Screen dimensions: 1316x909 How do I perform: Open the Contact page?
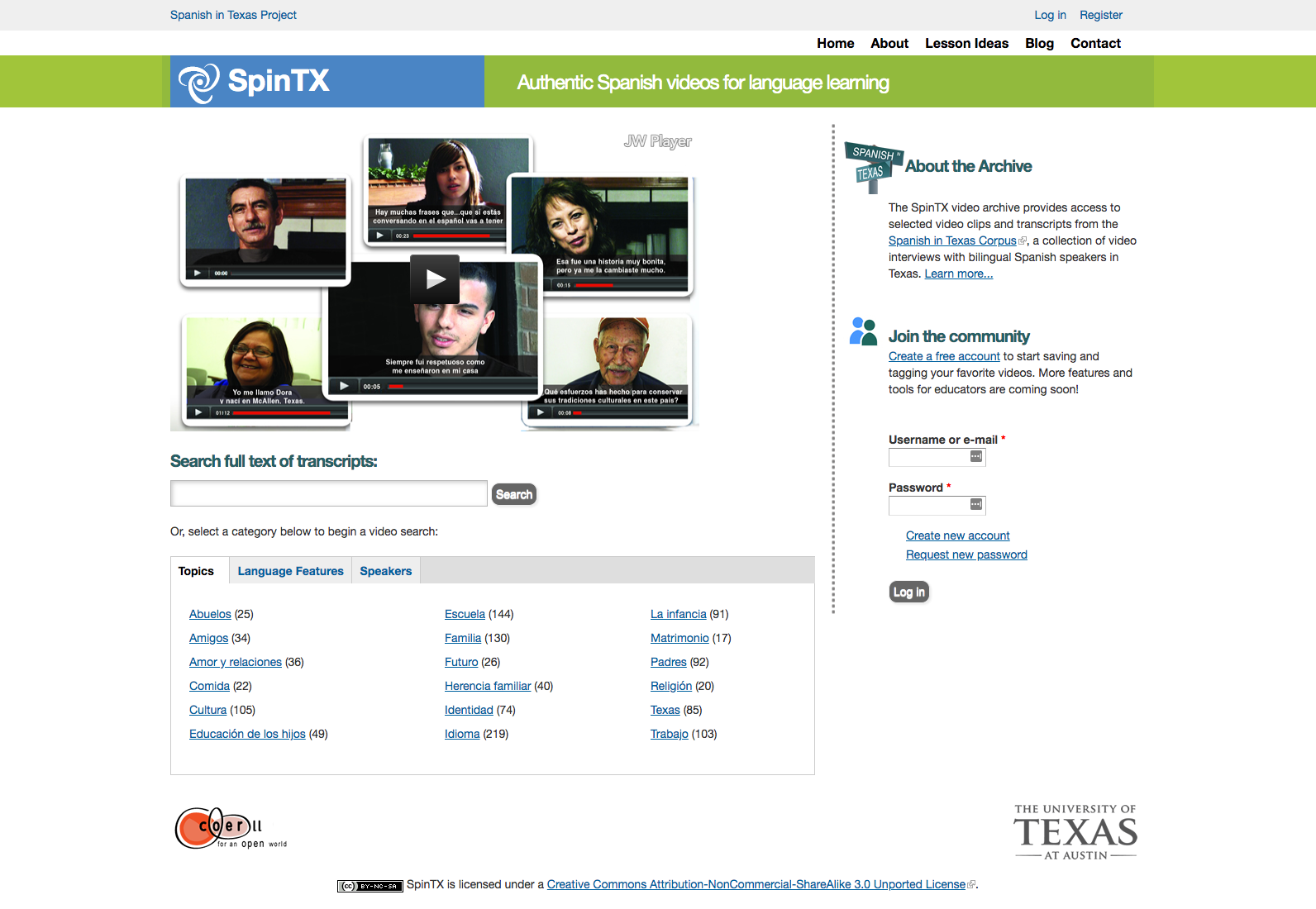pos(1095,43)
